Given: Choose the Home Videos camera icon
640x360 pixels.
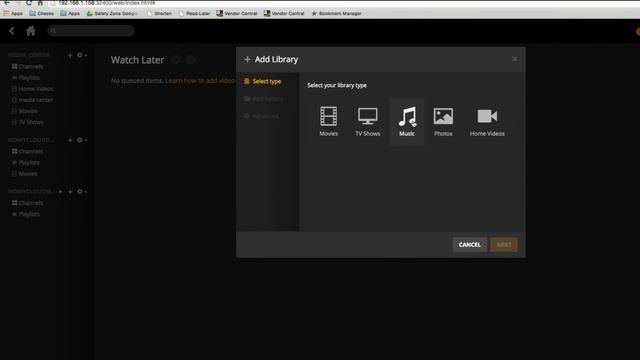Looking at the screenshot, I should coord(487,116).
